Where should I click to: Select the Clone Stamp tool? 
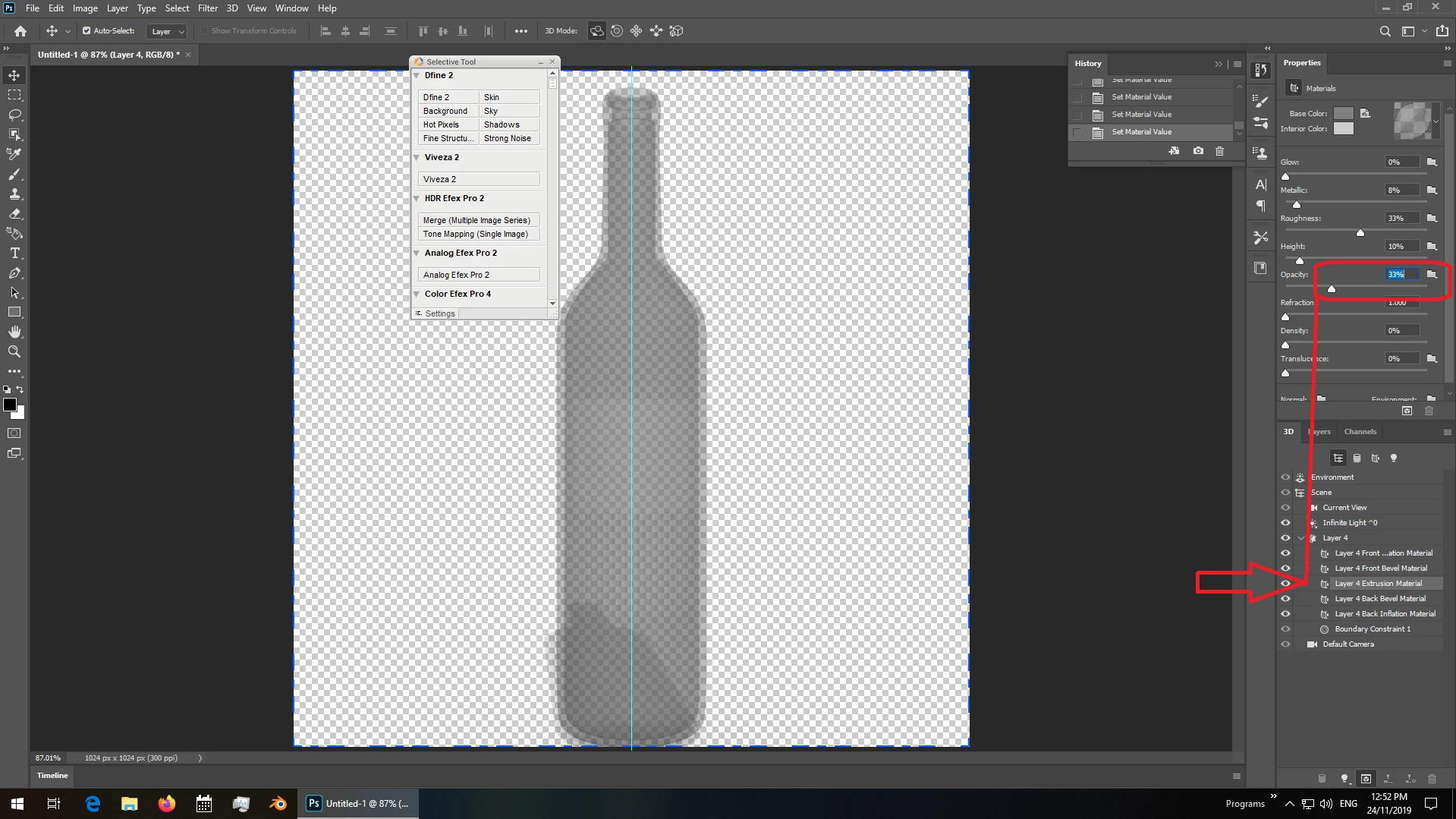pos(14,194)
